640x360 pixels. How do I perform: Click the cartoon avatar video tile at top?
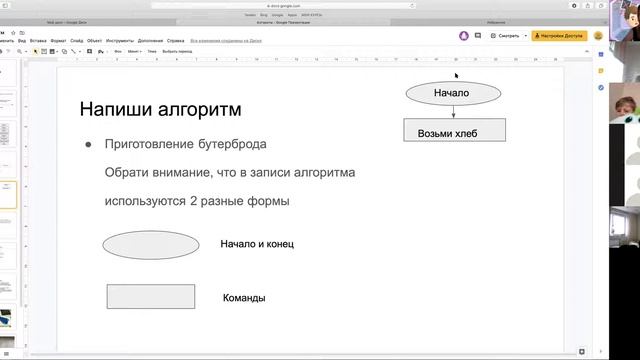[x=624, y=20]
